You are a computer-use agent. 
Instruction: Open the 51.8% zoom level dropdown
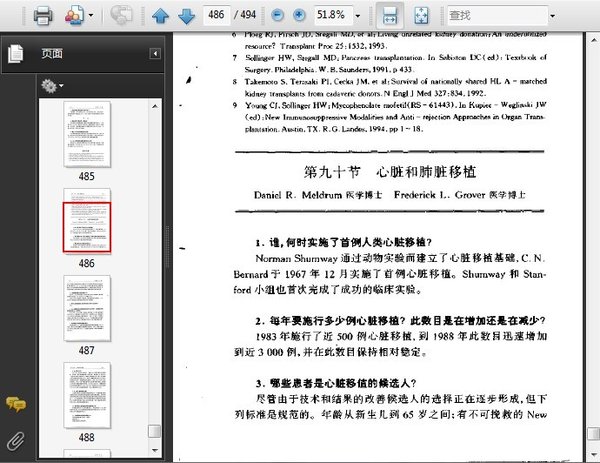355,16
